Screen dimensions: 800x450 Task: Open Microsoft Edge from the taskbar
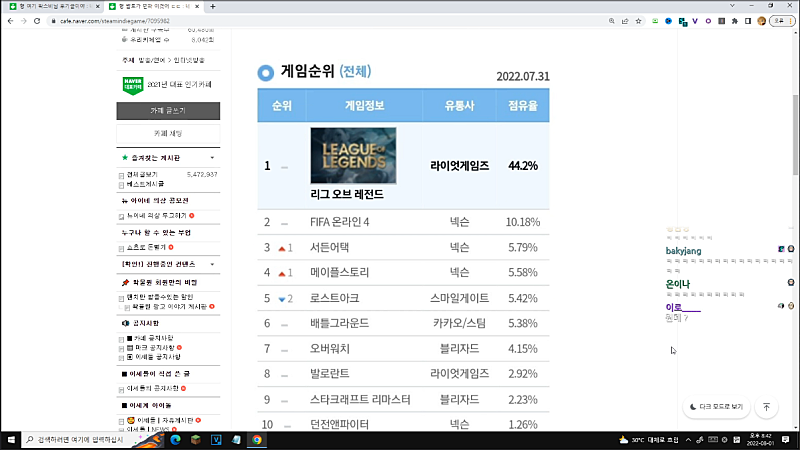[175, 440]
